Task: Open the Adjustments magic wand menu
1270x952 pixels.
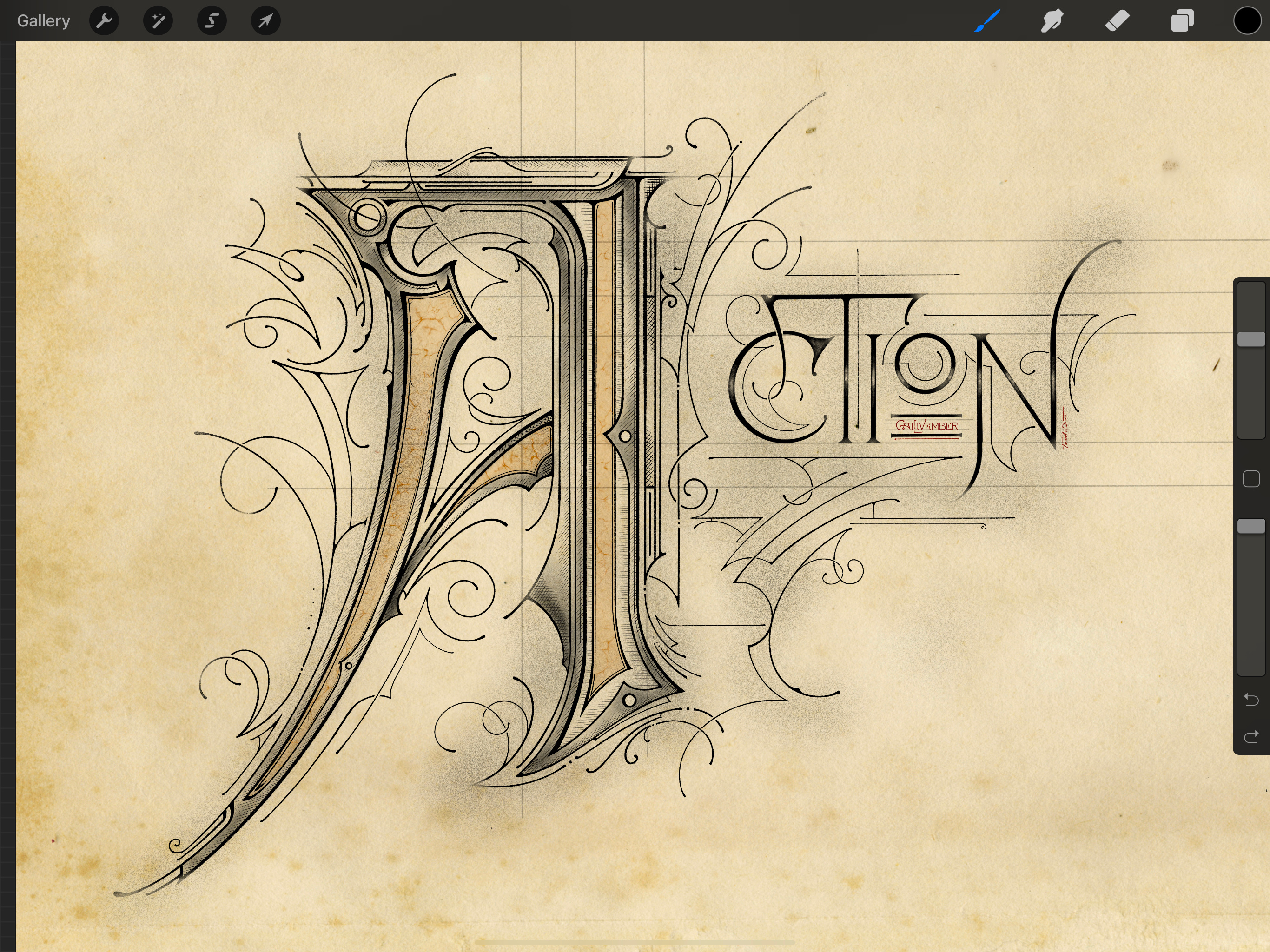Action: pos(158,21)
